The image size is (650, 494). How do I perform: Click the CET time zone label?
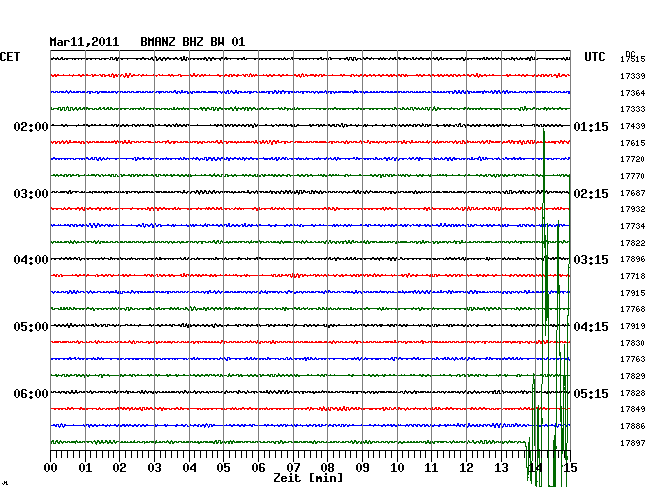click(10, 57)
